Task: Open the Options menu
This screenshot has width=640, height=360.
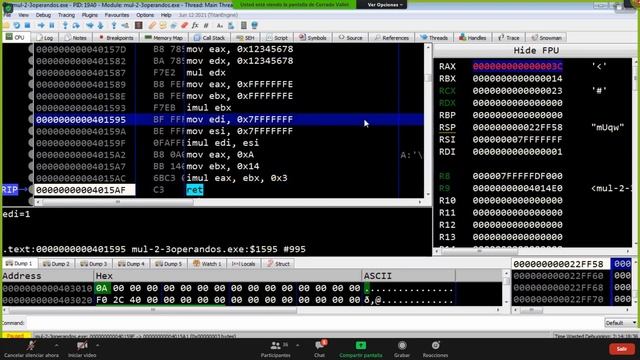Action: coord(145,15)
